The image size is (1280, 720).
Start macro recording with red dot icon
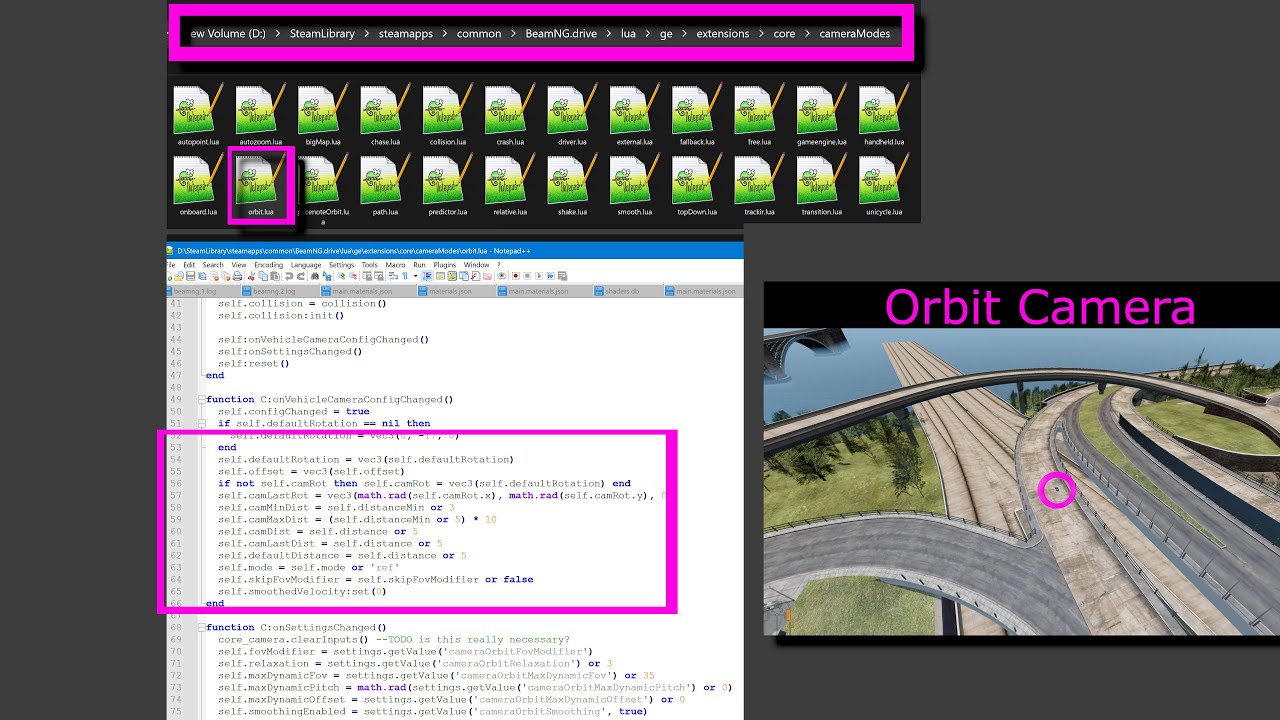pos(515,276)
